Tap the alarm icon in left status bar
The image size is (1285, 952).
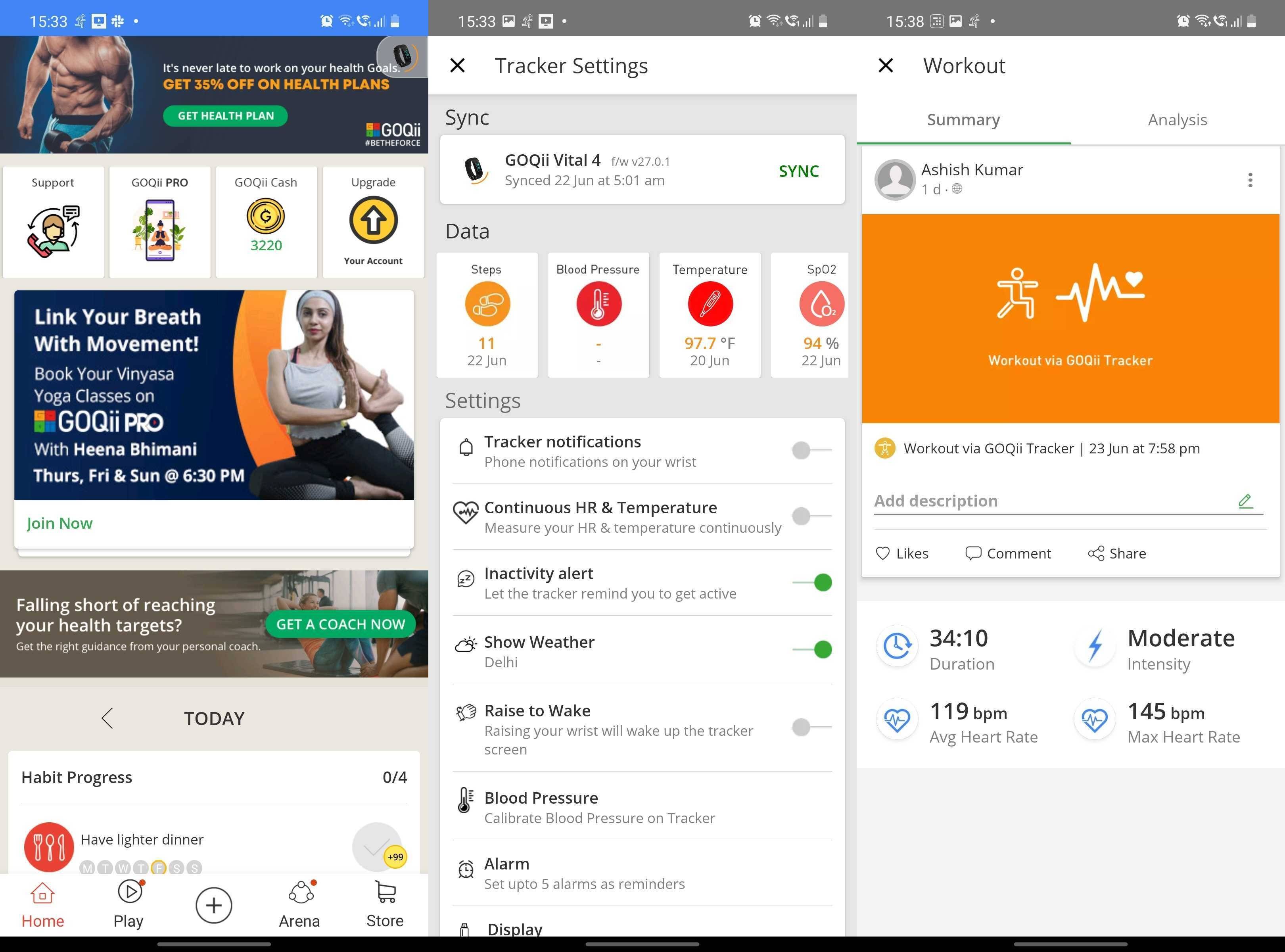click(x=326, y=21)
